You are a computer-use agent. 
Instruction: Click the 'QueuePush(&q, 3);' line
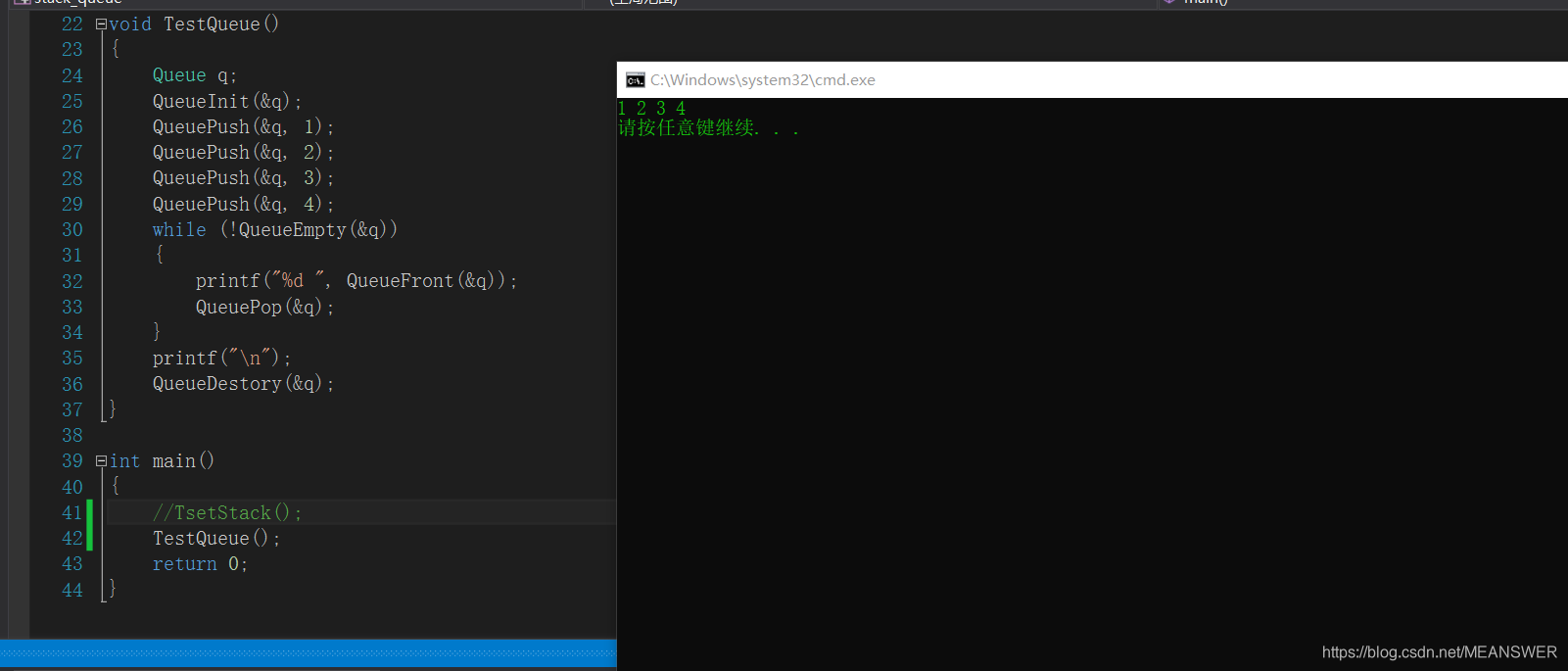click(243, 178)
